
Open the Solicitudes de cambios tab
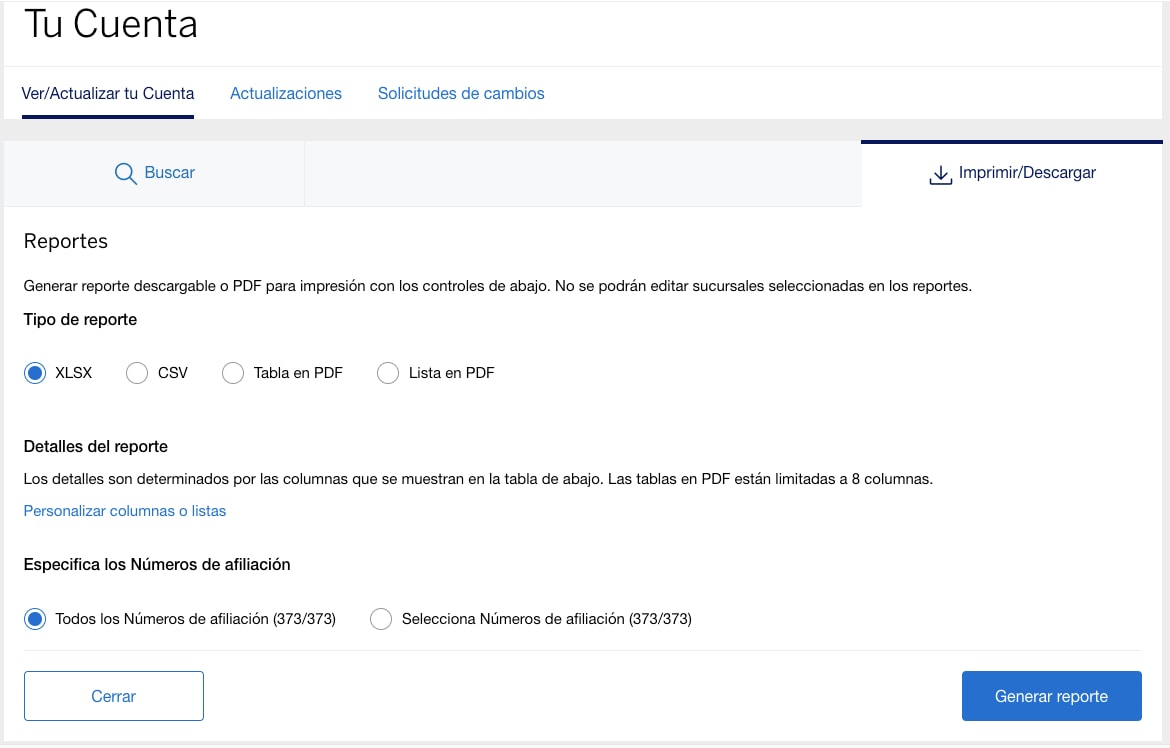tap(461, 93)
